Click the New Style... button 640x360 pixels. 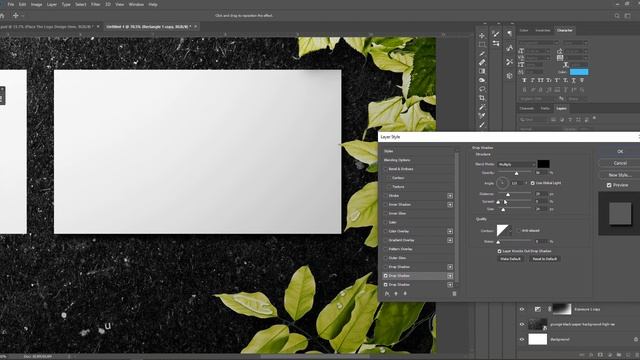(620, 175)
